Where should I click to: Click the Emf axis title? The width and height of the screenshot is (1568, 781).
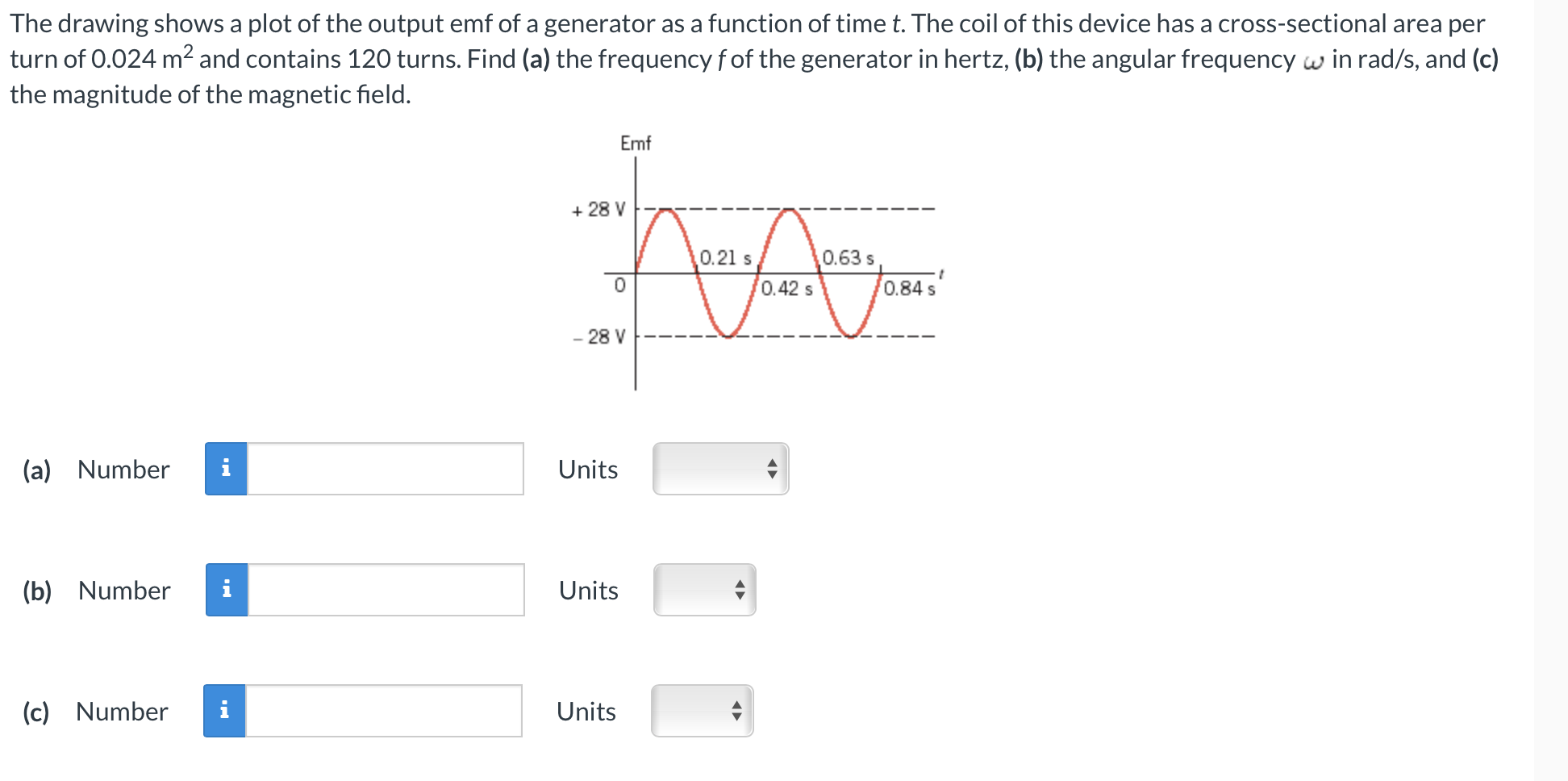[635, 143]
